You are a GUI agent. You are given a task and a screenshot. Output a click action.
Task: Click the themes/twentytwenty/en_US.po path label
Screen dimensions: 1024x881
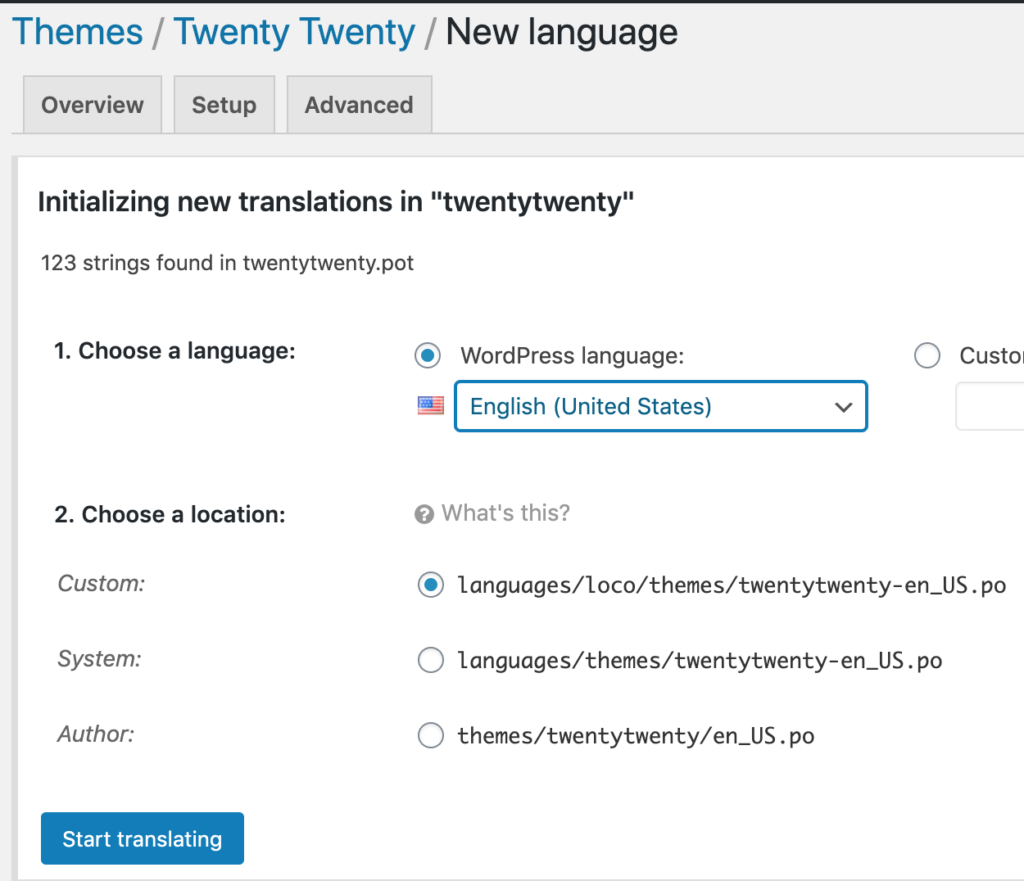click(635, 736)
